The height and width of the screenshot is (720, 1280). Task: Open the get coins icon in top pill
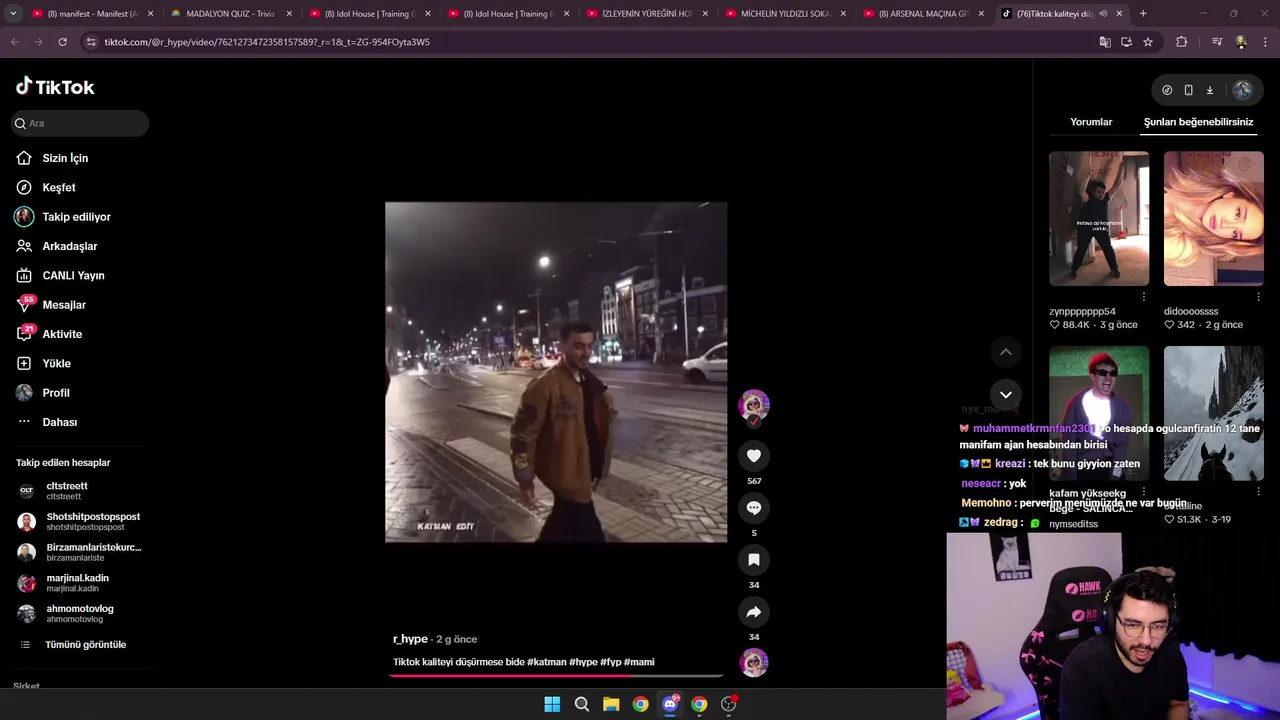point(1167,90)
